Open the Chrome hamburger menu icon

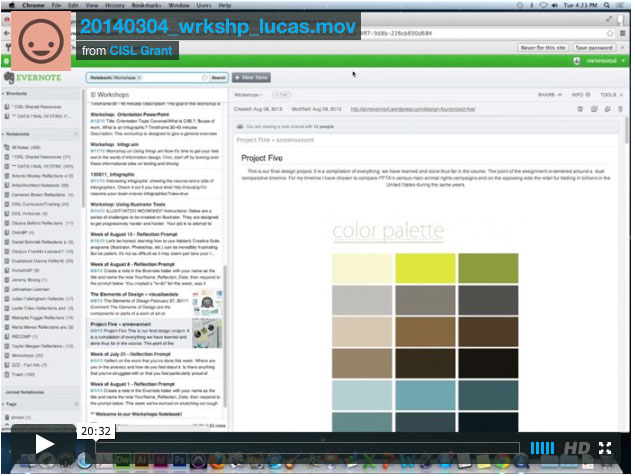[x=623, y=34]
